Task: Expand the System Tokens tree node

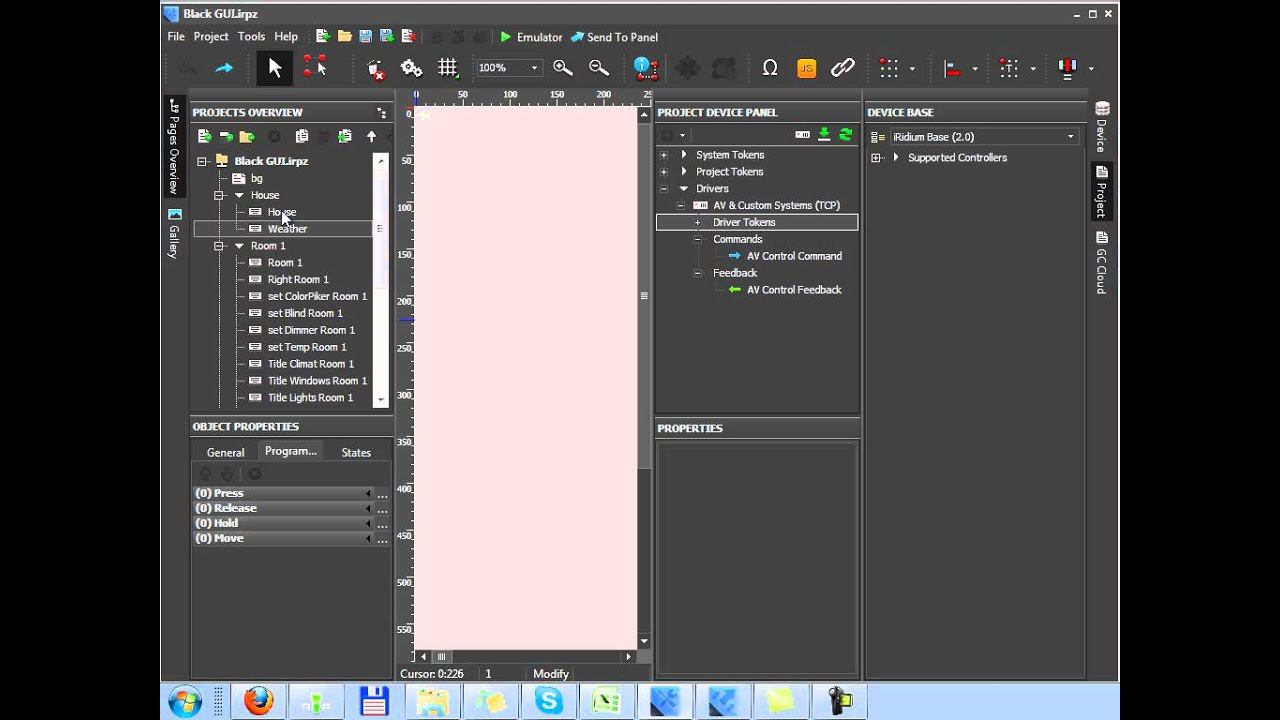Action: [x=664, y=155]
